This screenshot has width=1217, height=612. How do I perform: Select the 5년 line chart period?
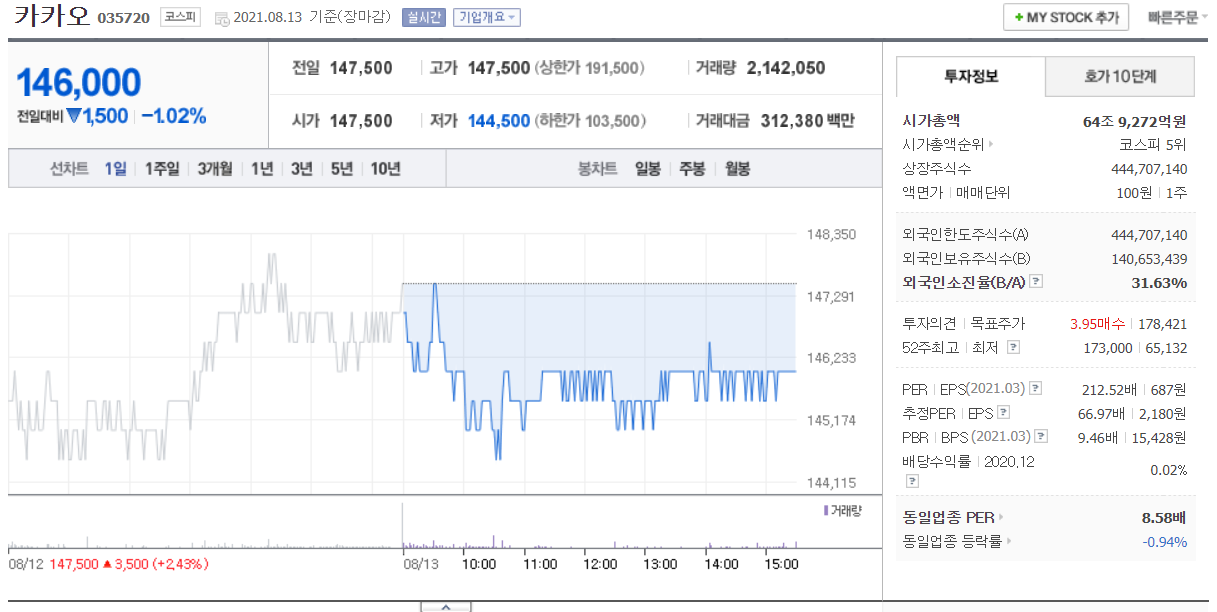point(342,169)
